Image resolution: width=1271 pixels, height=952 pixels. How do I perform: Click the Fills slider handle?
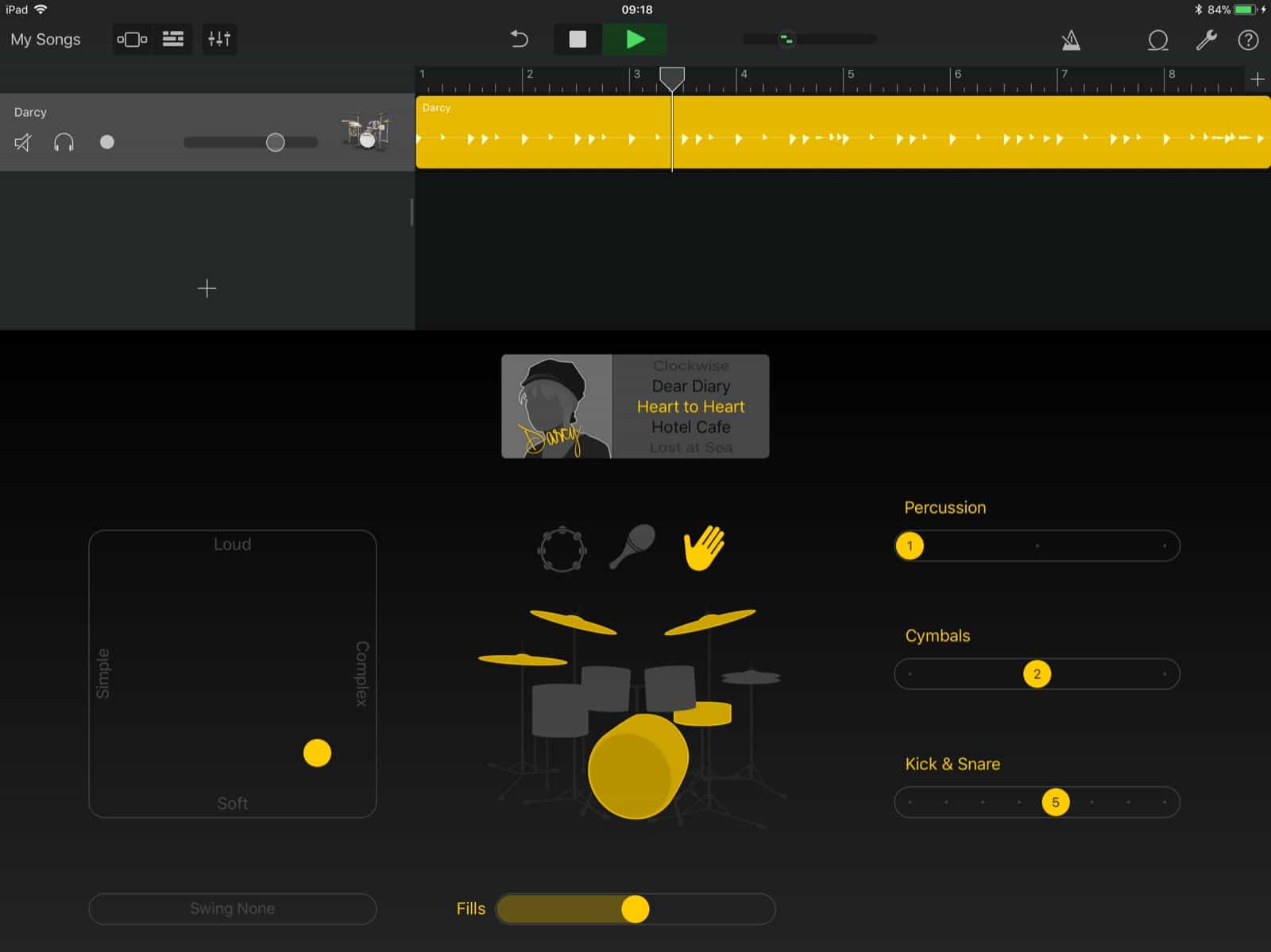coord(635,908)
